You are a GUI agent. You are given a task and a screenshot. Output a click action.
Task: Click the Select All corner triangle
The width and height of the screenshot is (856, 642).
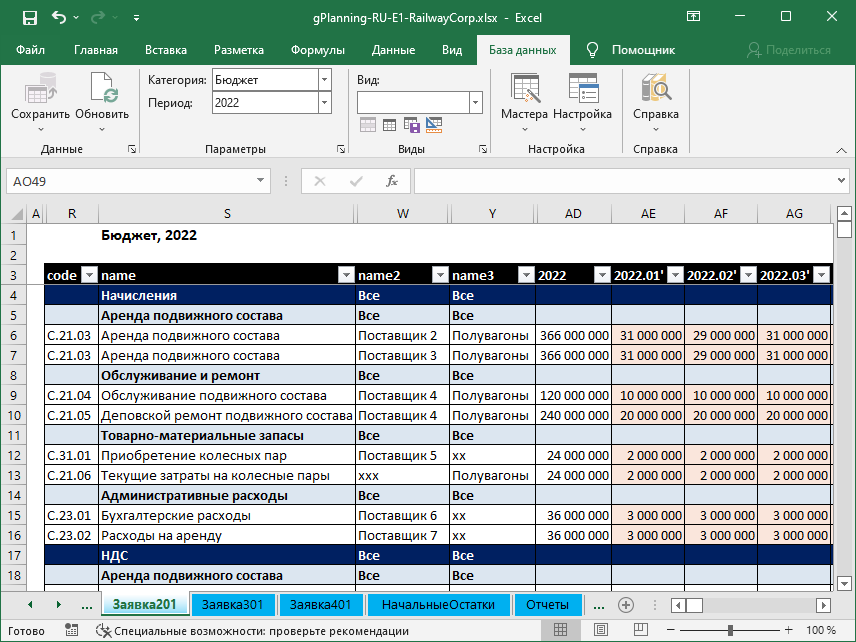point(17,213)
